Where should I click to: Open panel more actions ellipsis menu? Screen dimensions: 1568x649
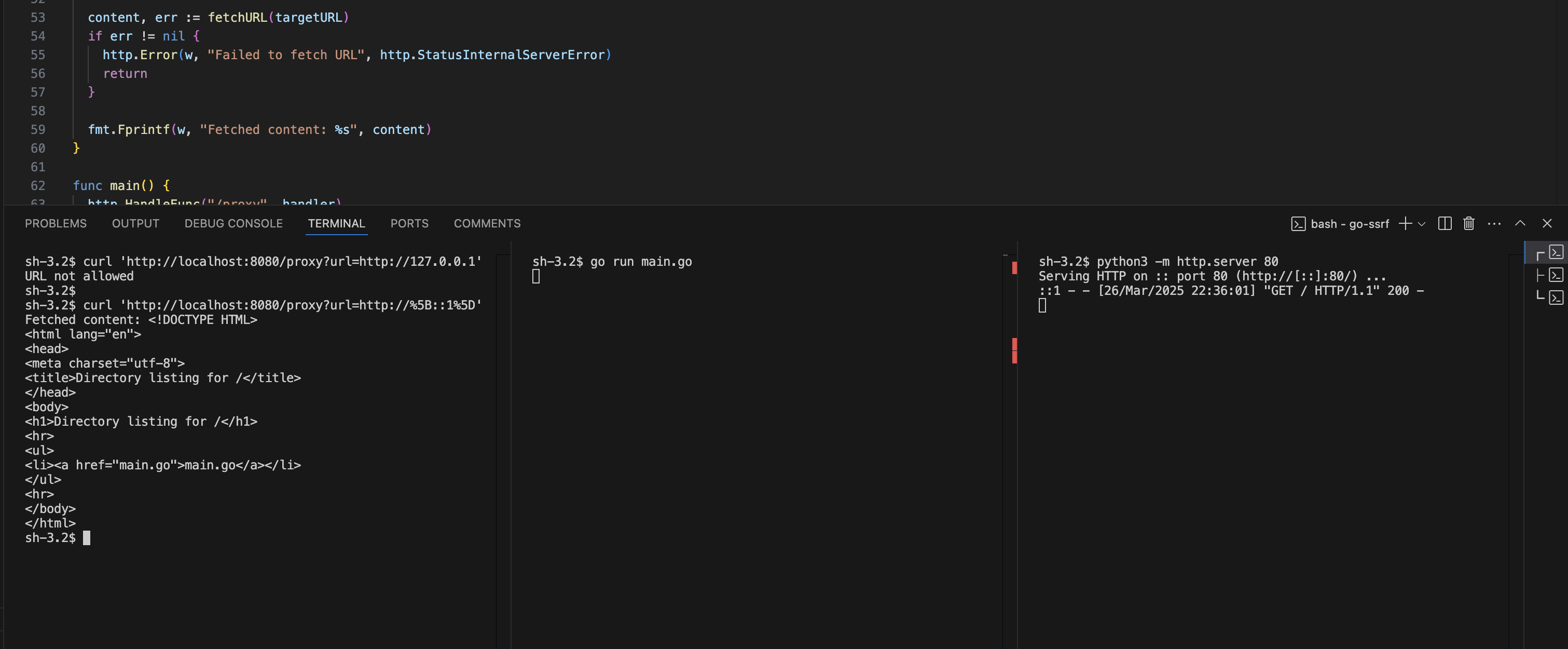[1494, 223]
